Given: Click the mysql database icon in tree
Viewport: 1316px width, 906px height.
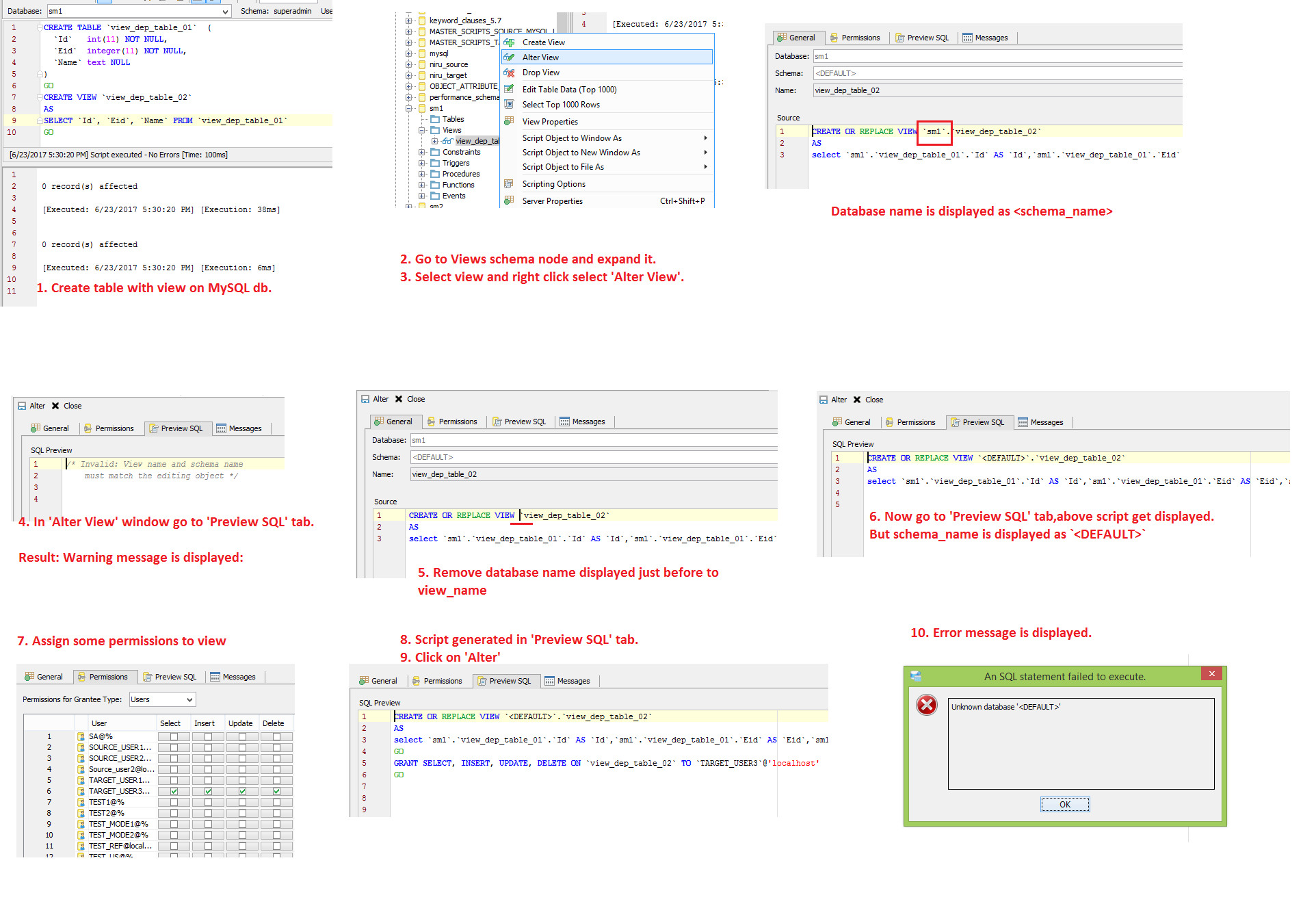Looking at the screenshot, I should [422, 53].
